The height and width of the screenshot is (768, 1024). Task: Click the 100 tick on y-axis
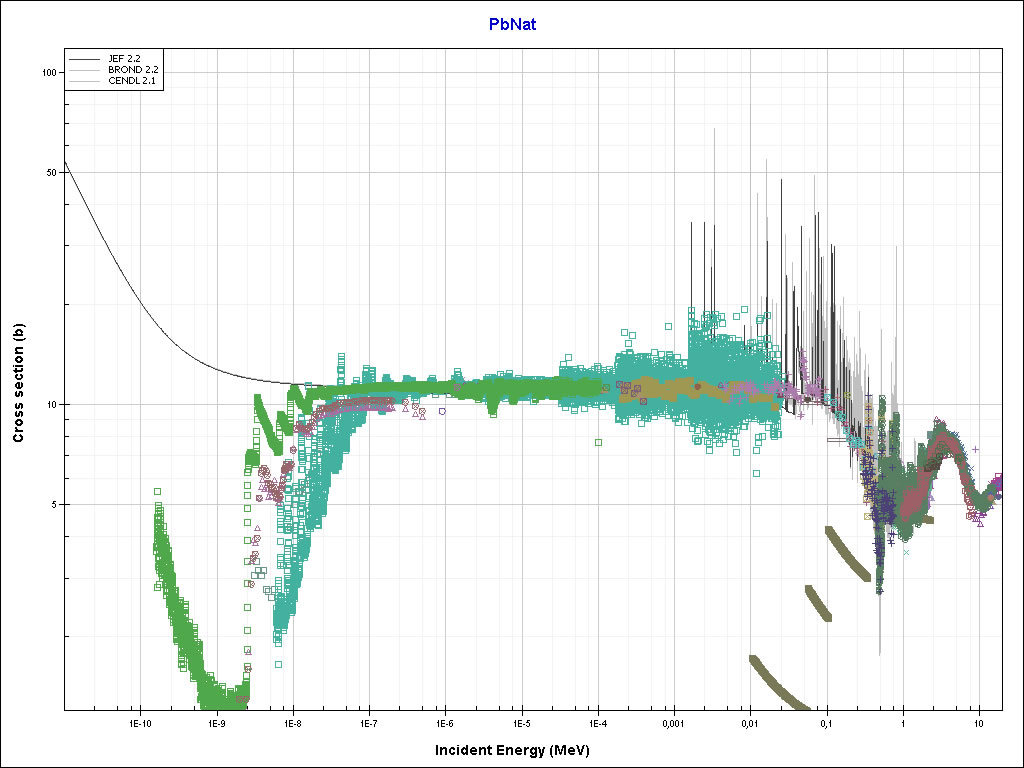point(47,72)
